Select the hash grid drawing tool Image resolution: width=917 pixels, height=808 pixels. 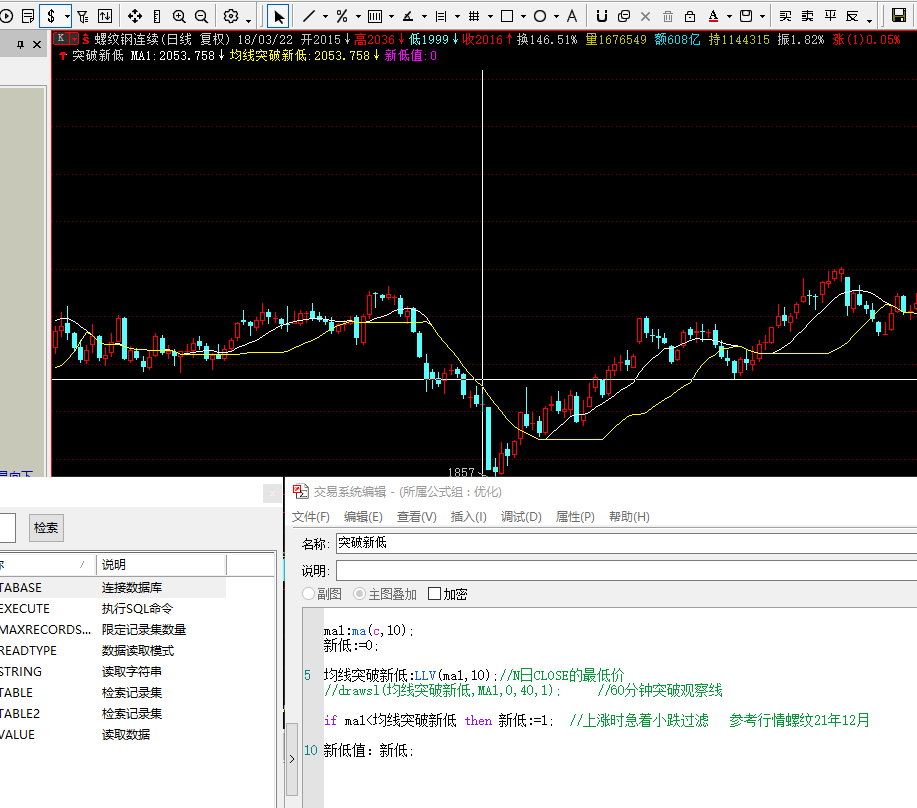(x=474, y=16)
